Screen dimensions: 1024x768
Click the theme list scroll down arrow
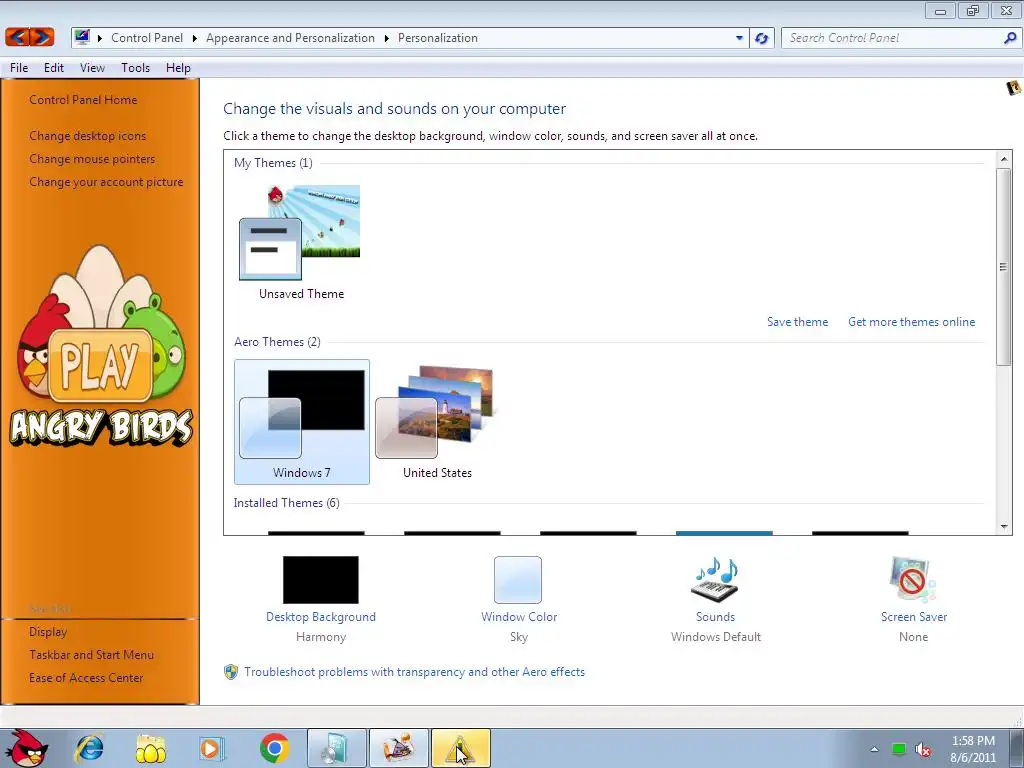(x=1004, y=526)
